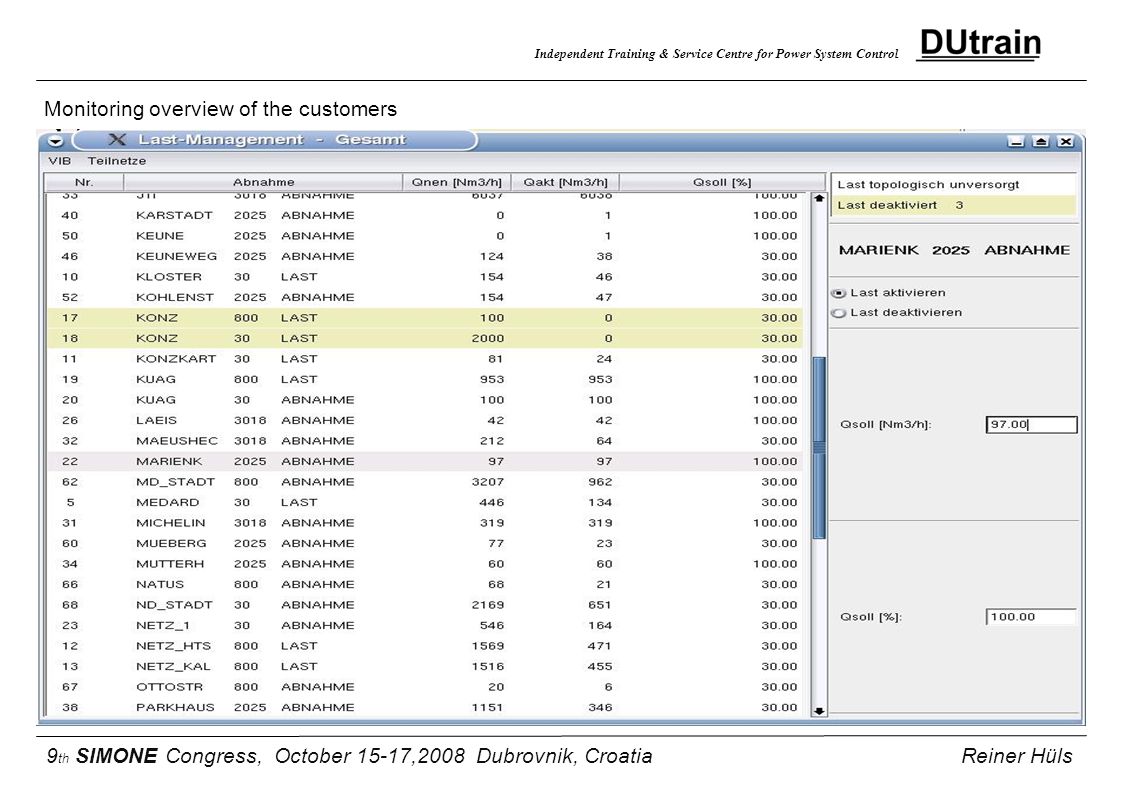Click the Qnen value 1151 in PARKHAUS row
Screen dimensions: 1122x793
point(488,708)
